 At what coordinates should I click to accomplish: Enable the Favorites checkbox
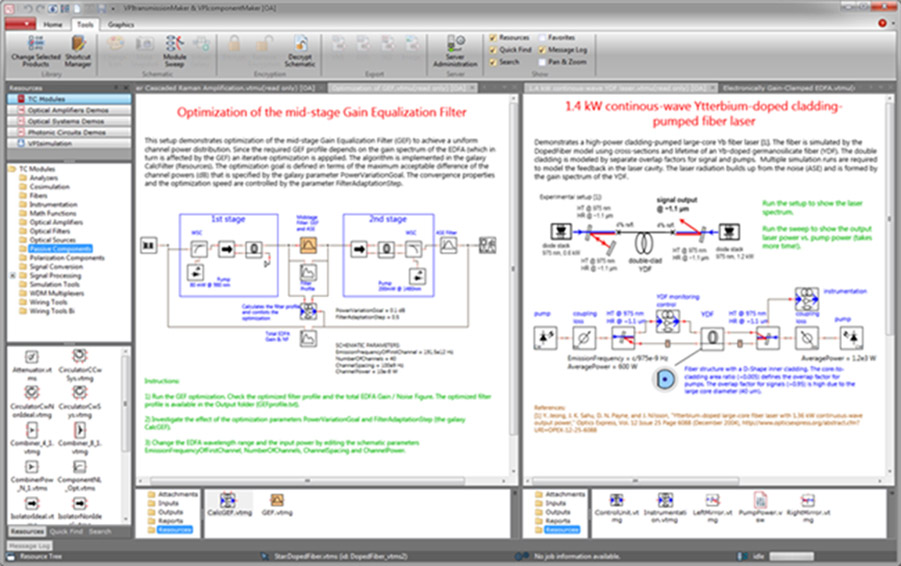542,37
